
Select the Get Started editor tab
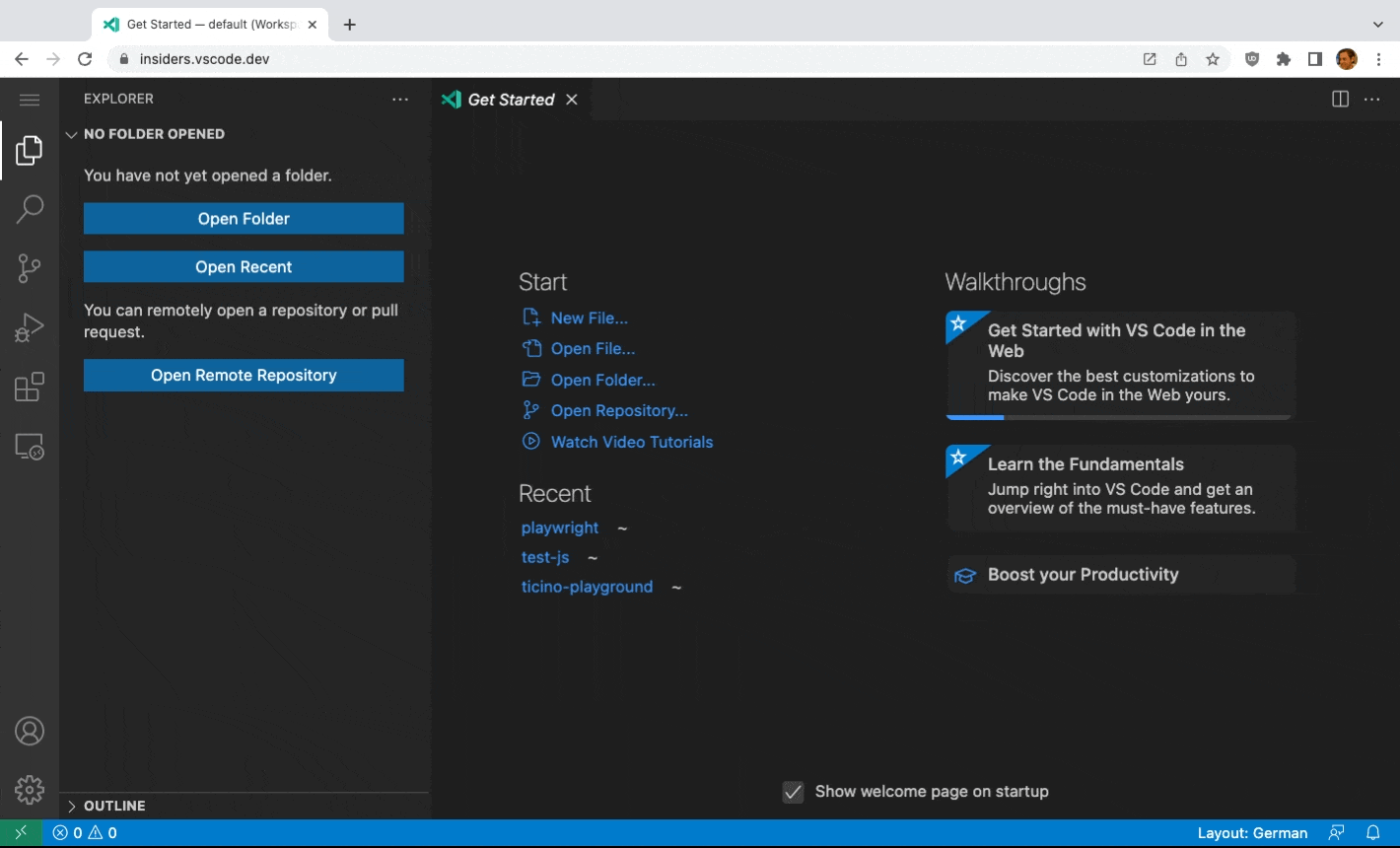pos(510,100)
